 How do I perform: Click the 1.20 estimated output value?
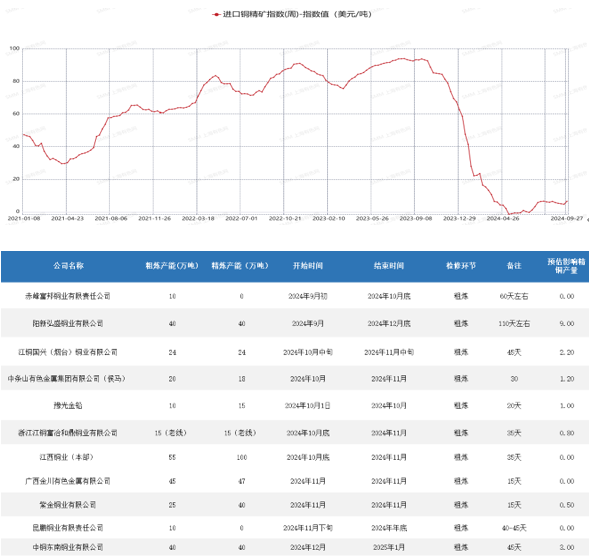click(566, 379)
